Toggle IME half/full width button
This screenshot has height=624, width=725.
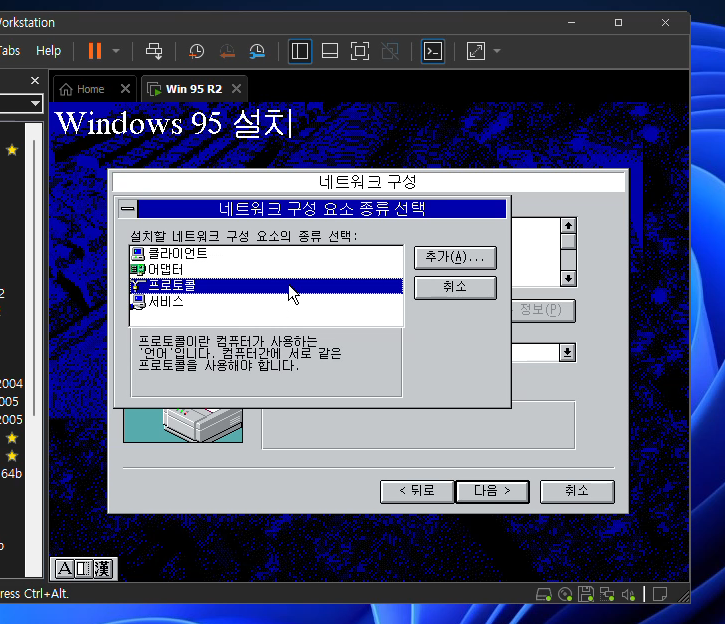(x=84, y=569)
